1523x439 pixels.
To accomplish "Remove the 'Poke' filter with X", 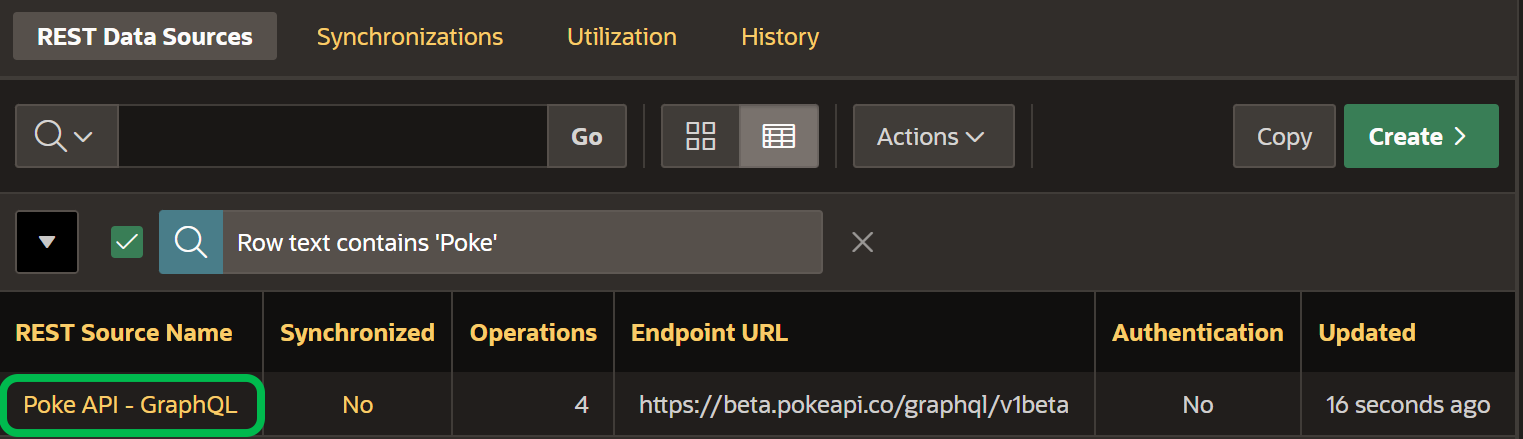I will click(x=862, y=242).
